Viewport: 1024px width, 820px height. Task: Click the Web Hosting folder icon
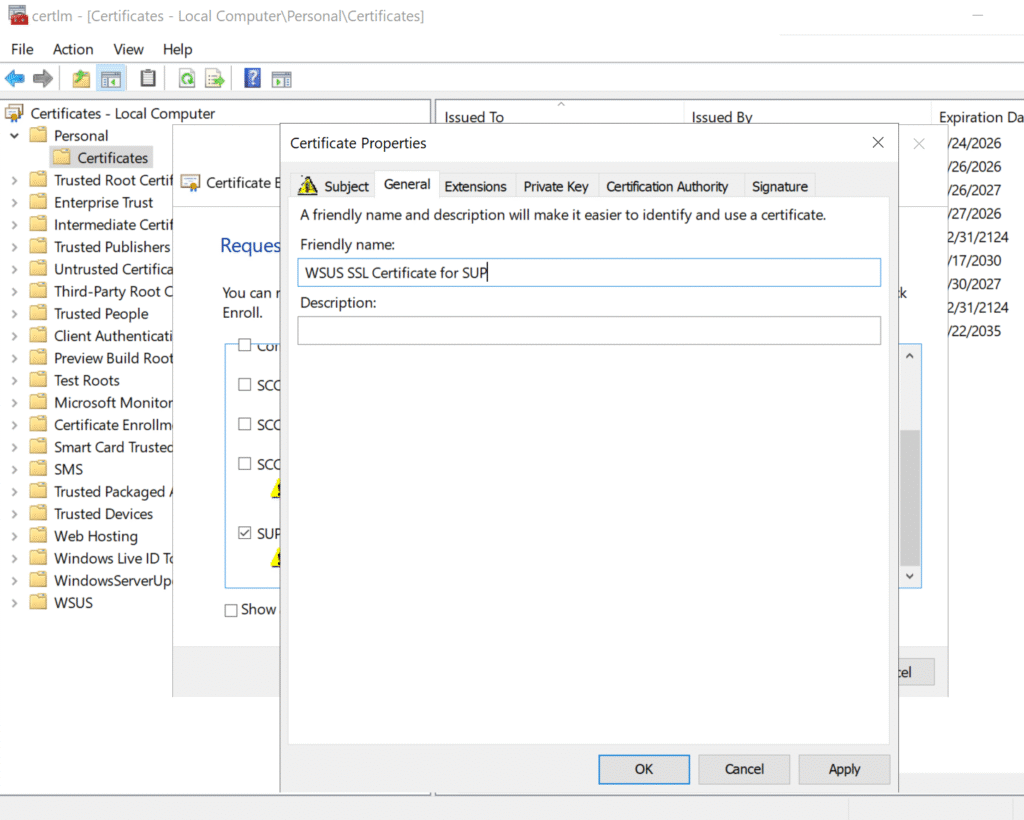39,535
